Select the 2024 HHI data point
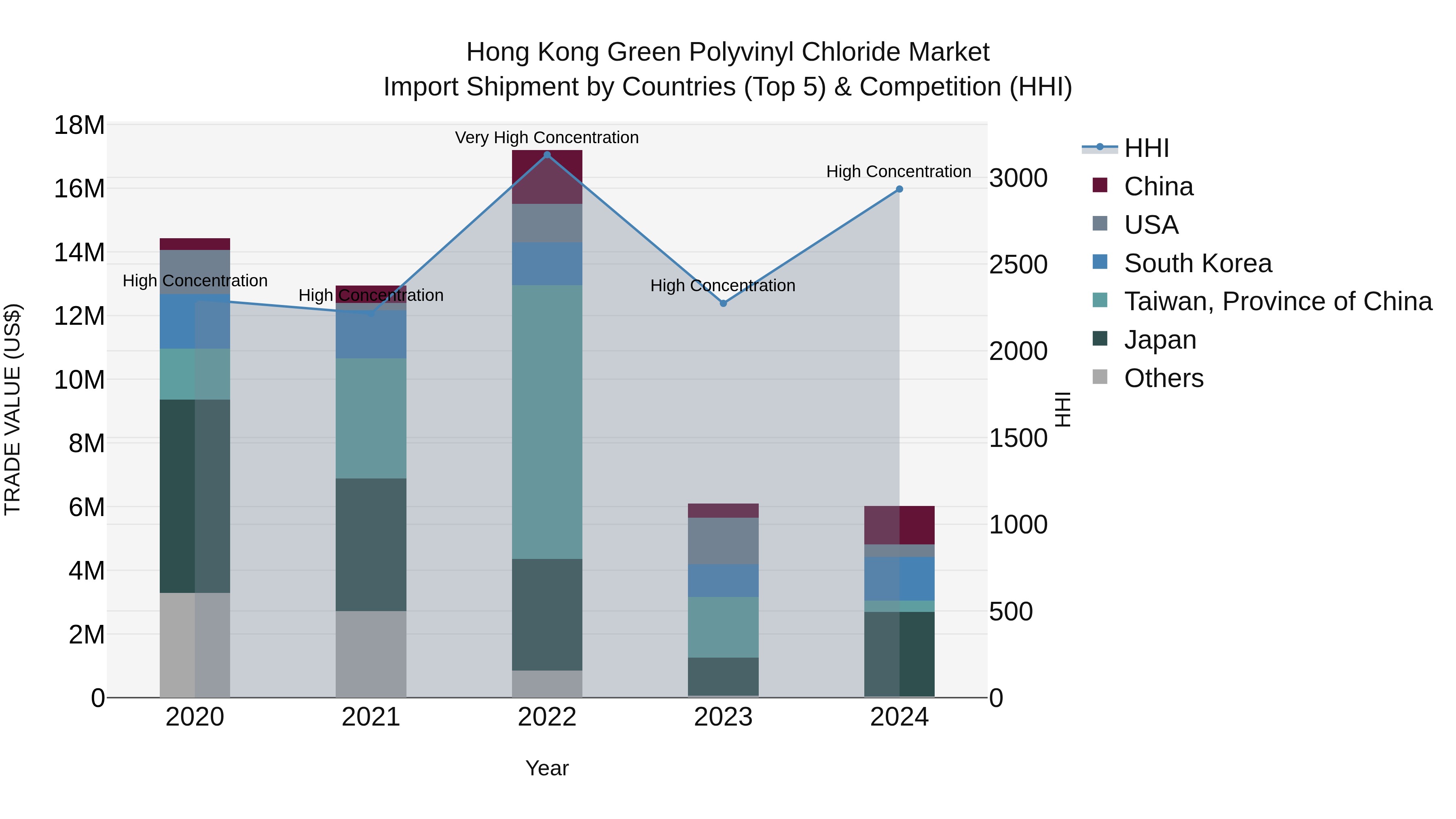 pyautogui.click(x=900, y=189)
